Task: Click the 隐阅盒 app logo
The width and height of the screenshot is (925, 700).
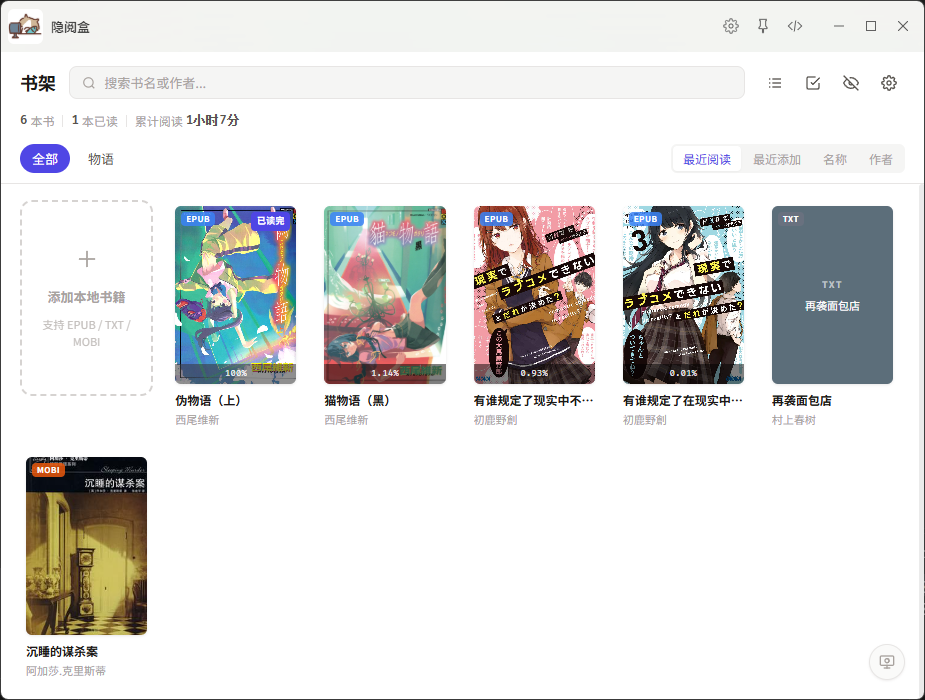Action: [25, 27]
